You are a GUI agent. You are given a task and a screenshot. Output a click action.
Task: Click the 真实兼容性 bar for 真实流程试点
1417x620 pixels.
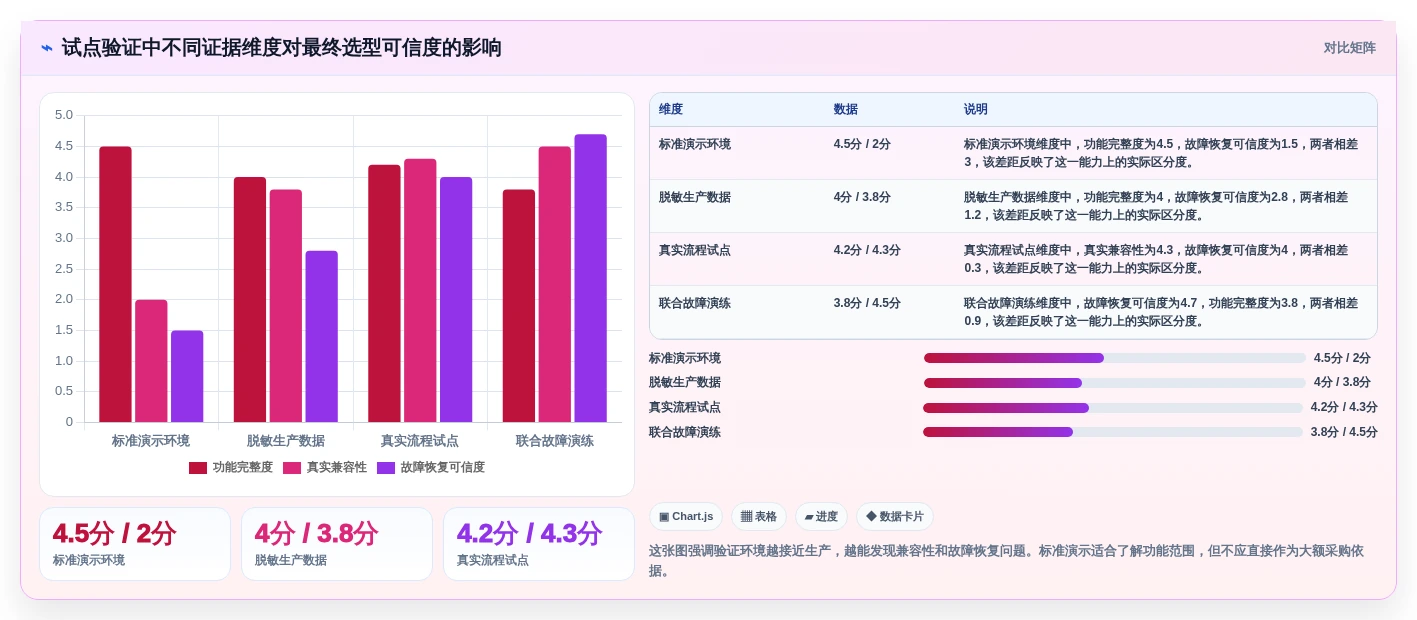pos(420,290)
